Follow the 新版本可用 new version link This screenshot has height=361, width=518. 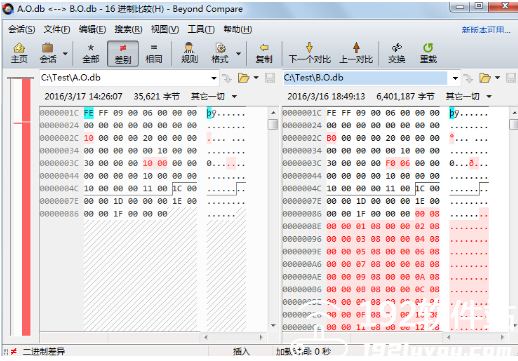(x=486, y=30)
